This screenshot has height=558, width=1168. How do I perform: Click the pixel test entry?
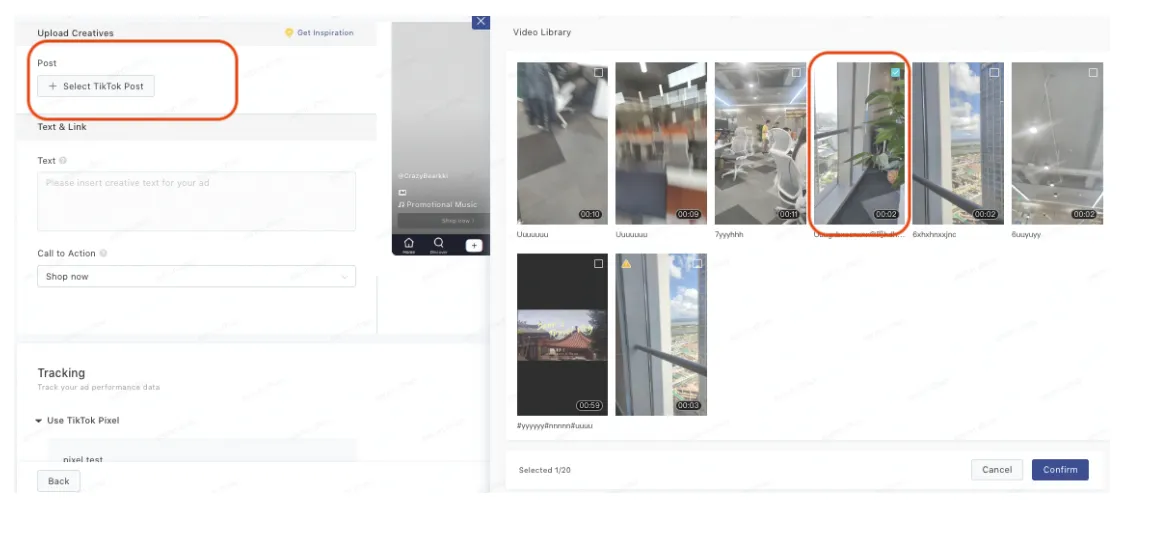[83, 460]
